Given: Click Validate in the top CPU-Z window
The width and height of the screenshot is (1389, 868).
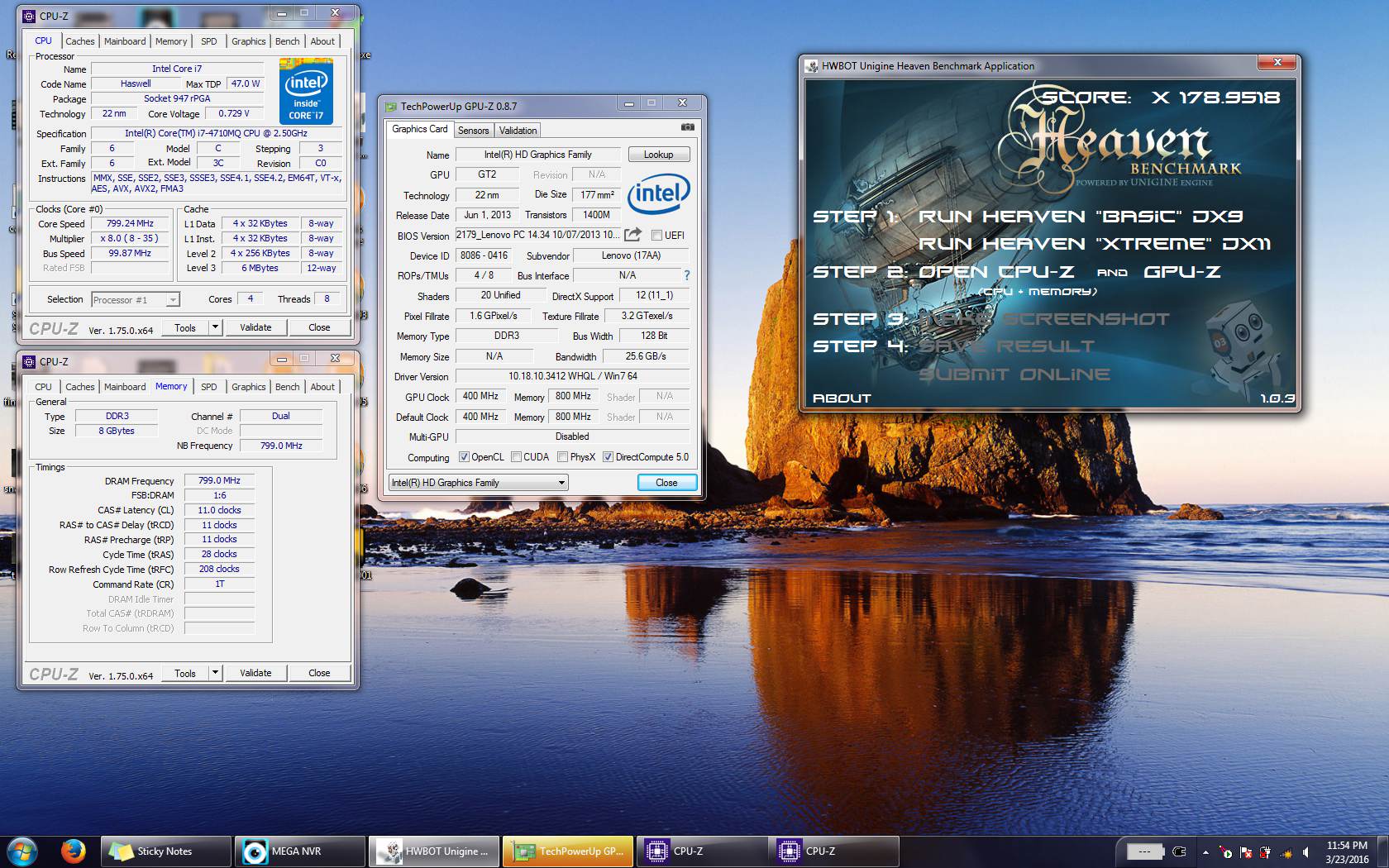Looking at the screenshot, I should coord(255,327).
